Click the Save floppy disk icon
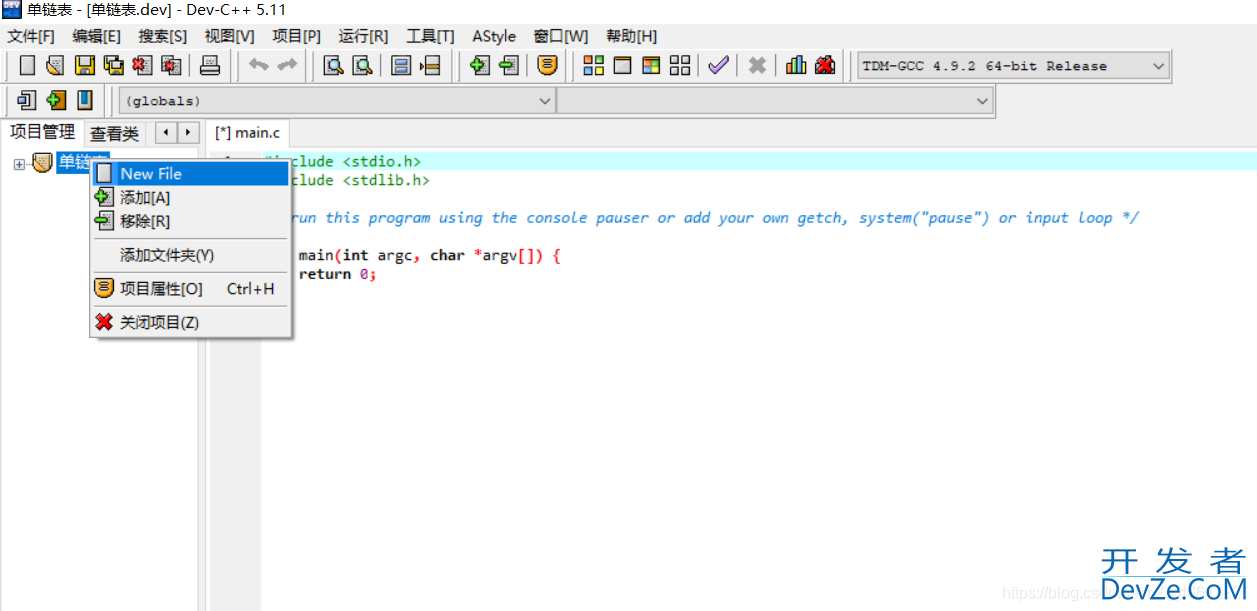The width and height of the screenshot is (1257, 611). click(x=85, y=66)
